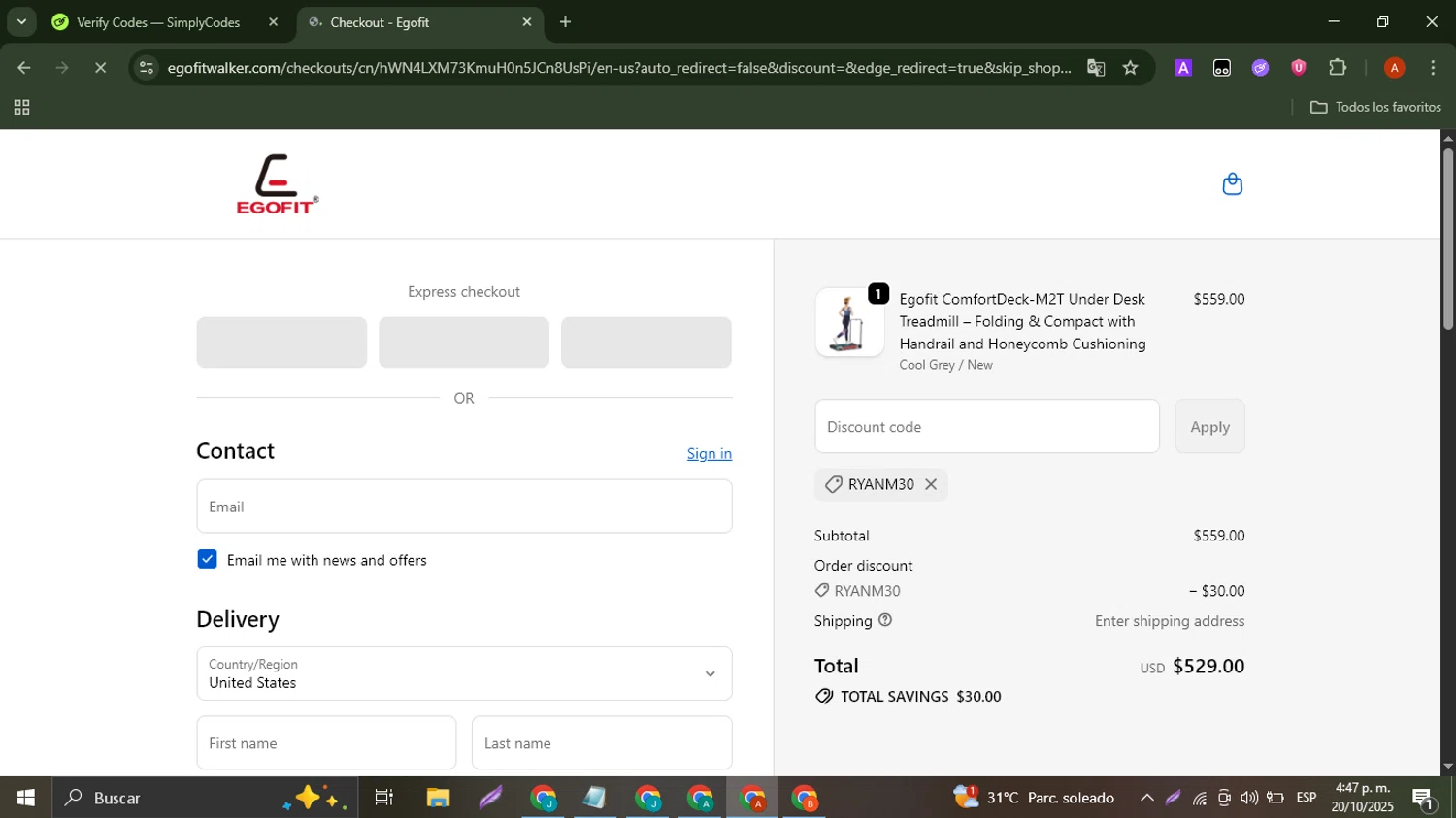Open the Chrome profile avatar
1456x818 pixels.
1394,68
